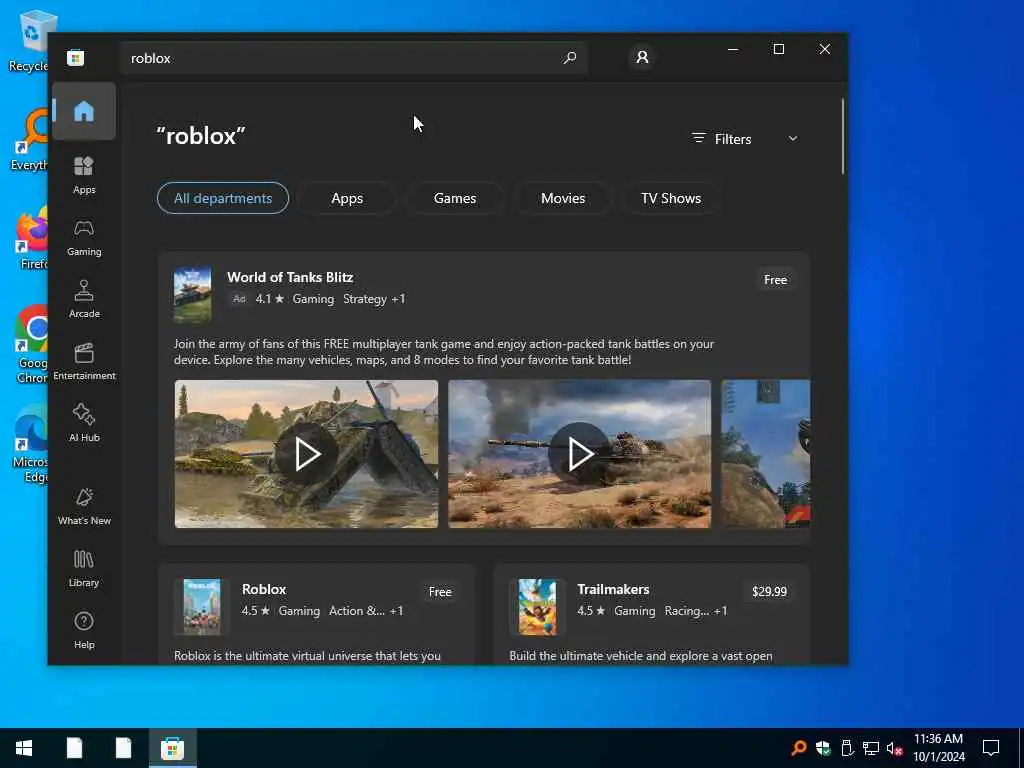The width and height of the screenshot is (1024, 768).
Task: Select the Movies filter tab
Action: 563,198
